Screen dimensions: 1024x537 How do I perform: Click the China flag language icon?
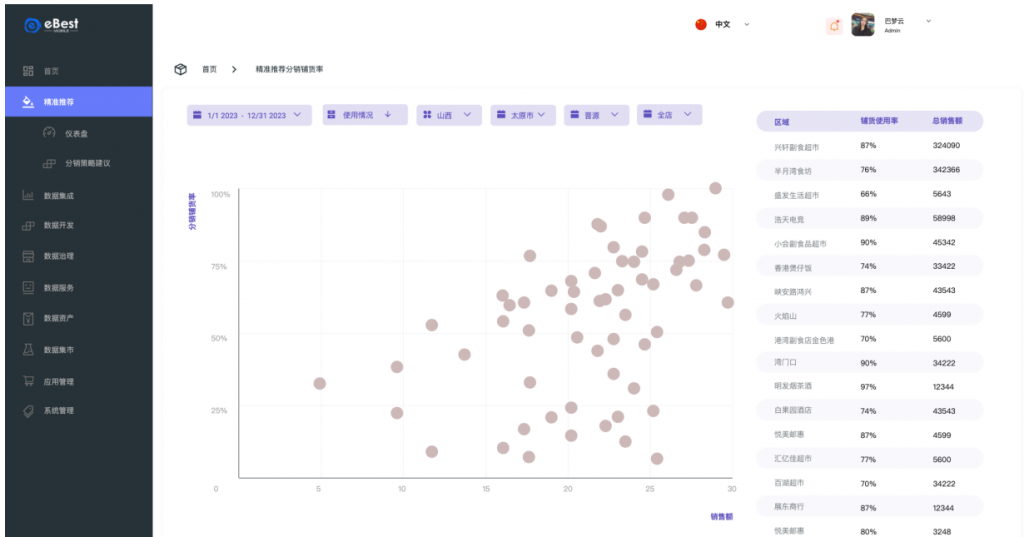[x=701, y=24]
